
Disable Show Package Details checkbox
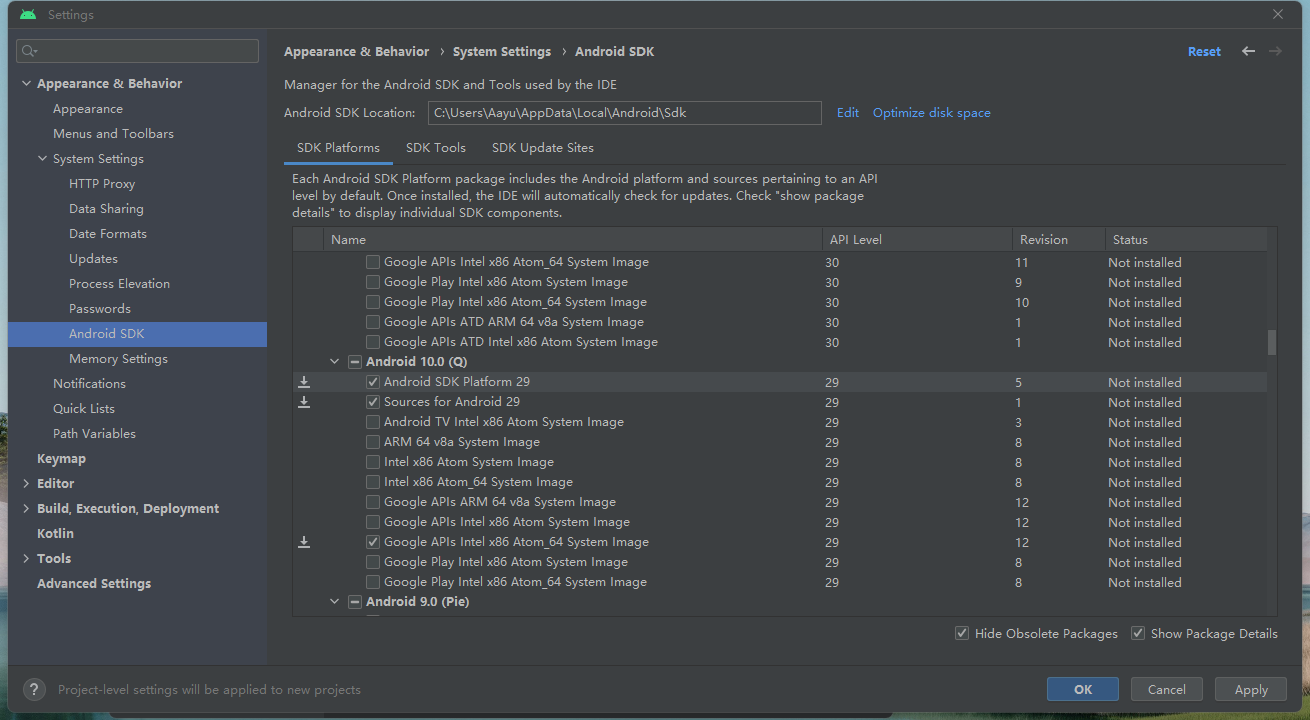[x=1138, y=633]
